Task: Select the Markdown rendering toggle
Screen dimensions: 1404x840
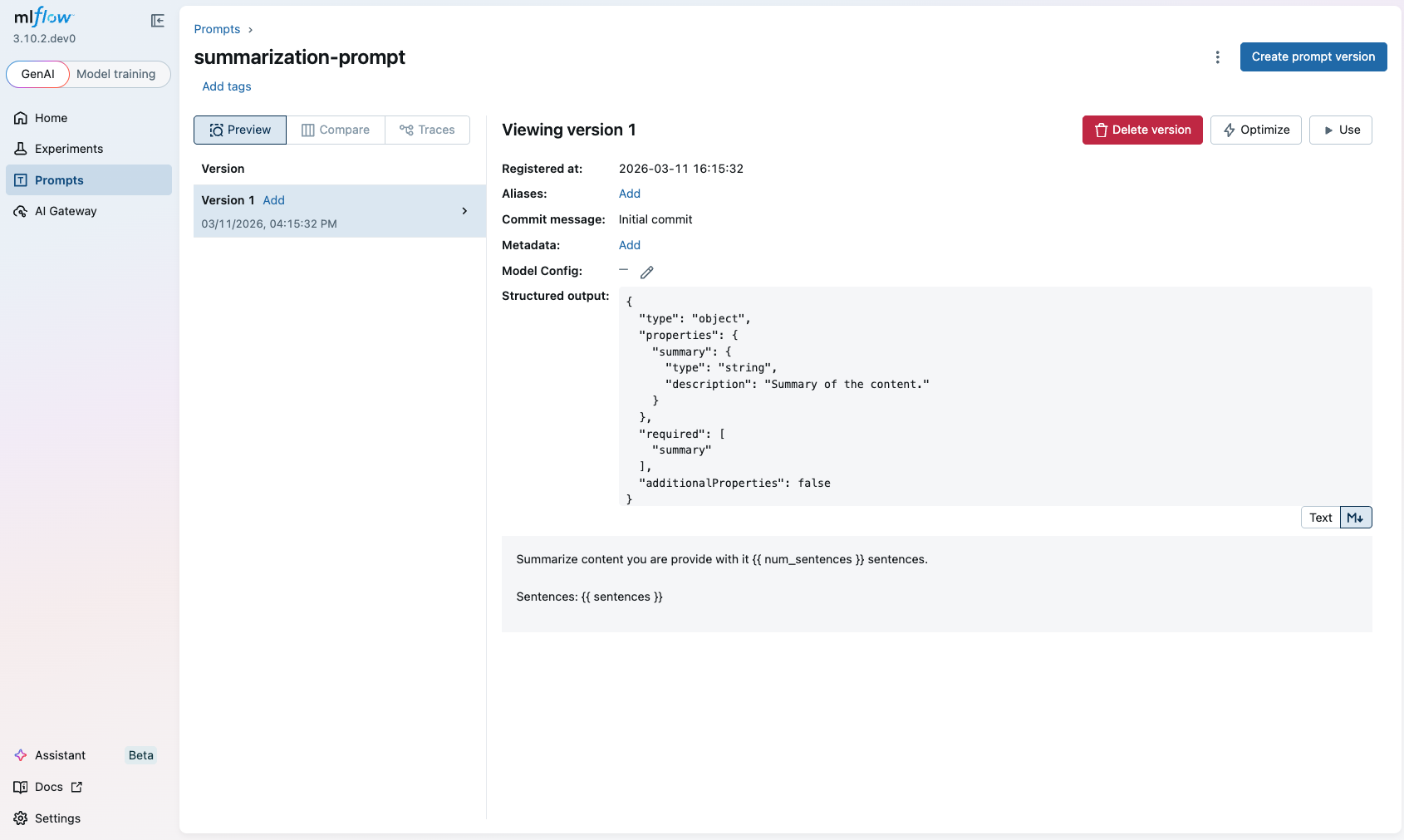Action: pos(1356,517)
